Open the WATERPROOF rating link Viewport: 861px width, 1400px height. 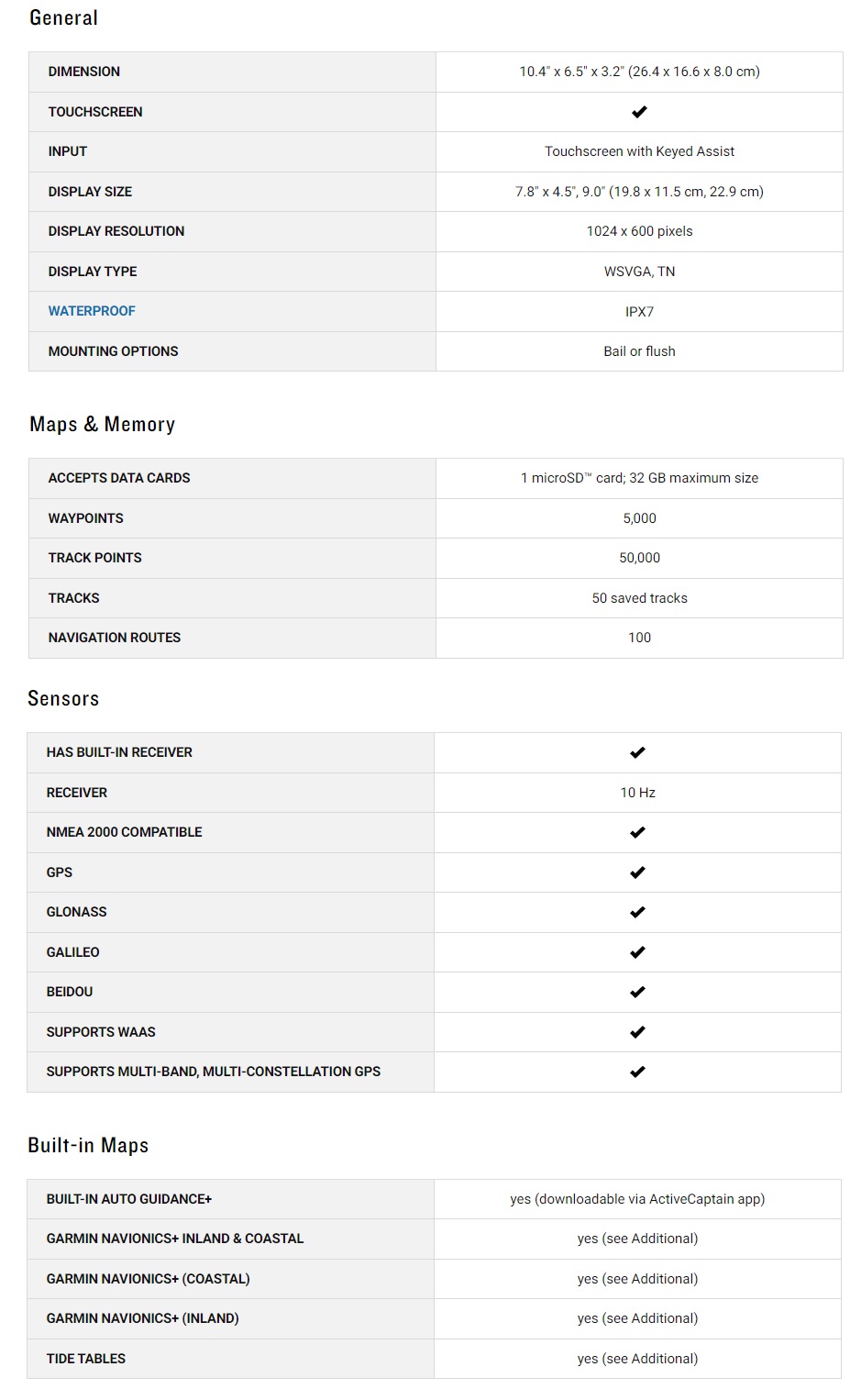point(92,311)
